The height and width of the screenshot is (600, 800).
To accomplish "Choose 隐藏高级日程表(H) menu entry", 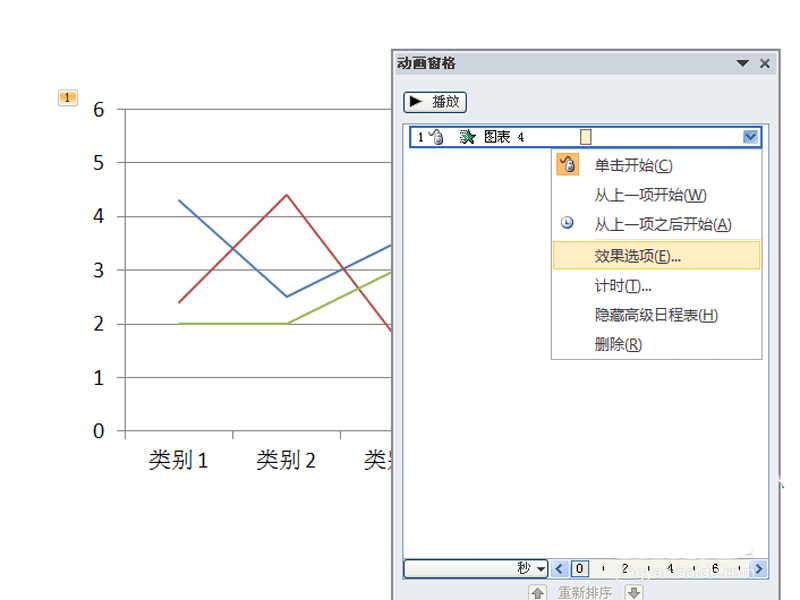I will (x=657, y=315).
